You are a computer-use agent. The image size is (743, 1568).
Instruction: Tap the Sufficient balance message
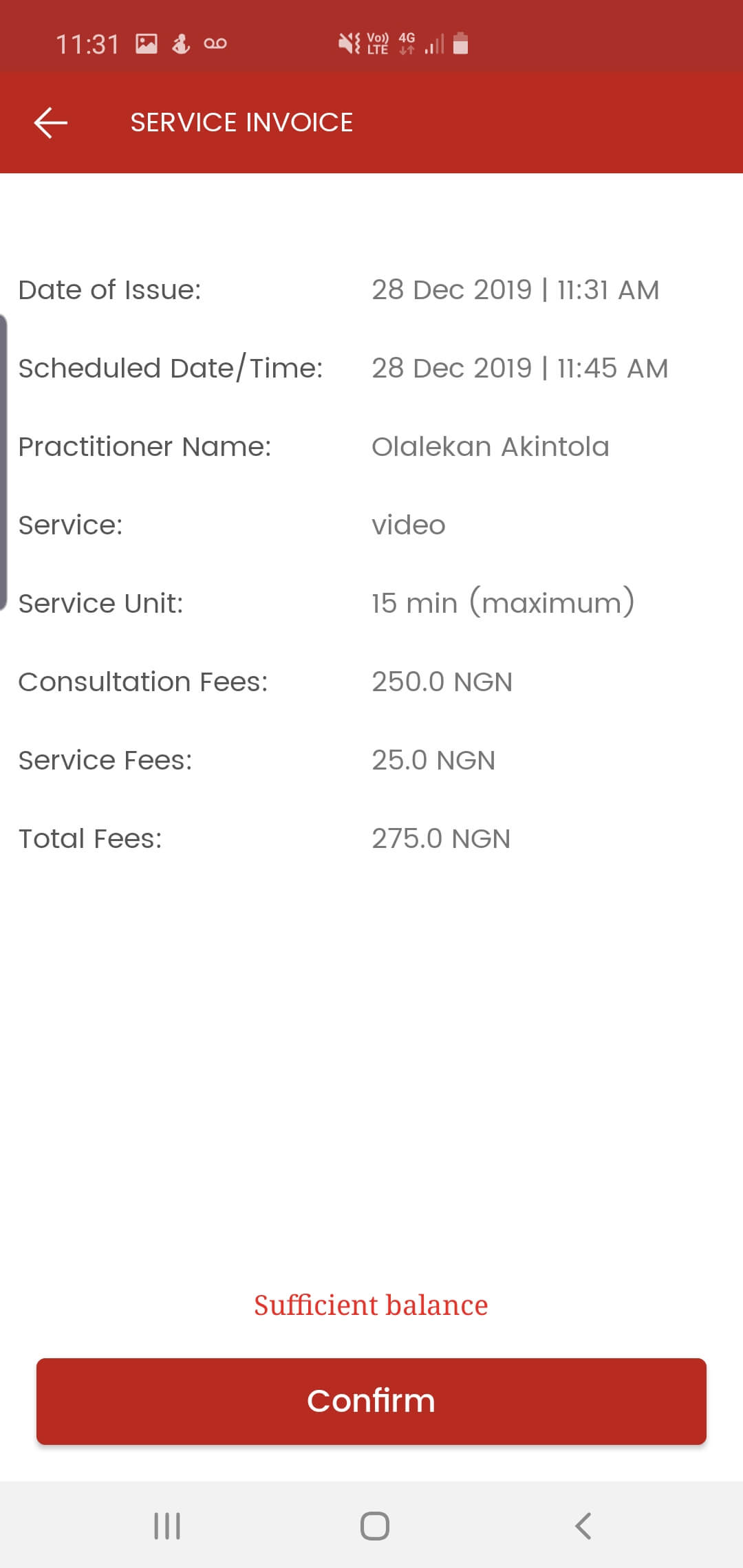(371, 1305)
